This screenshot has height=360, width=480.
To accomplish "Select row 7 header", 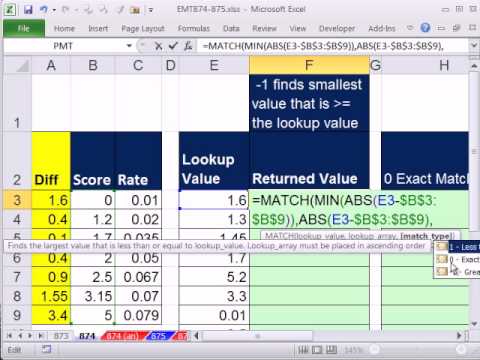I will [17, 277].
